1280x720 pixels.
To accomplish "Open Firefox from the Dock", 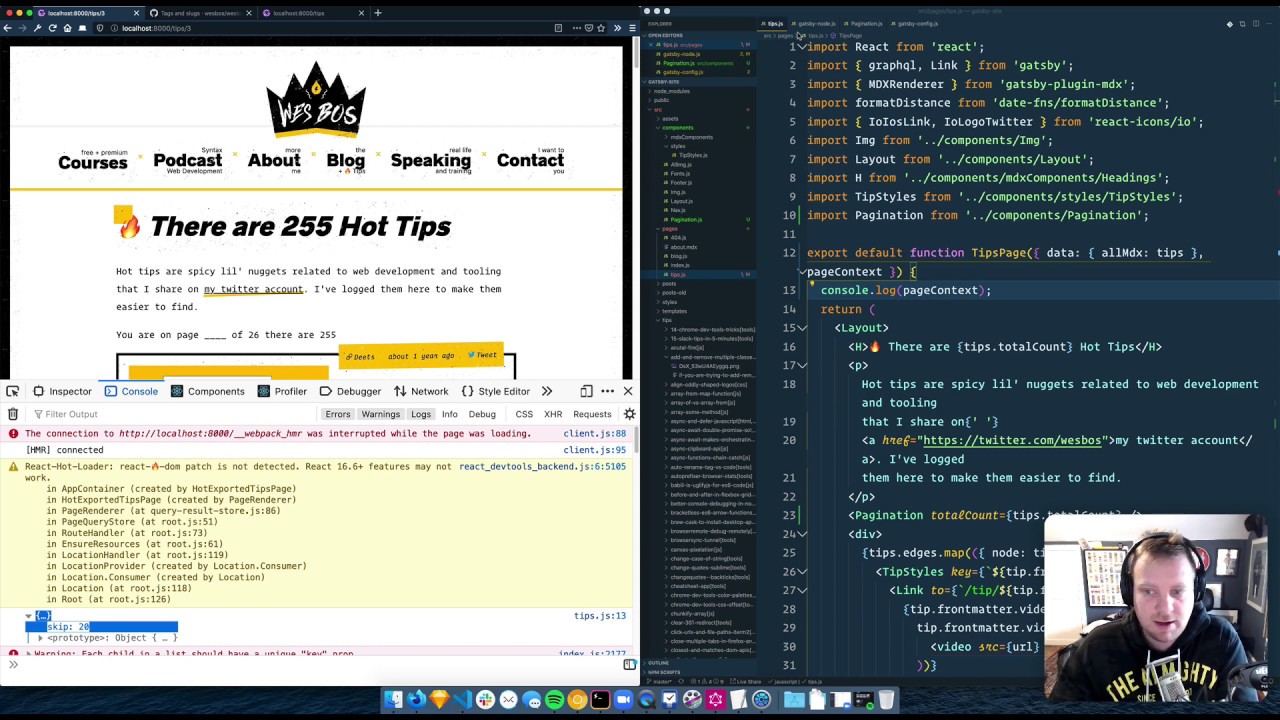I will tap(416, 700).
